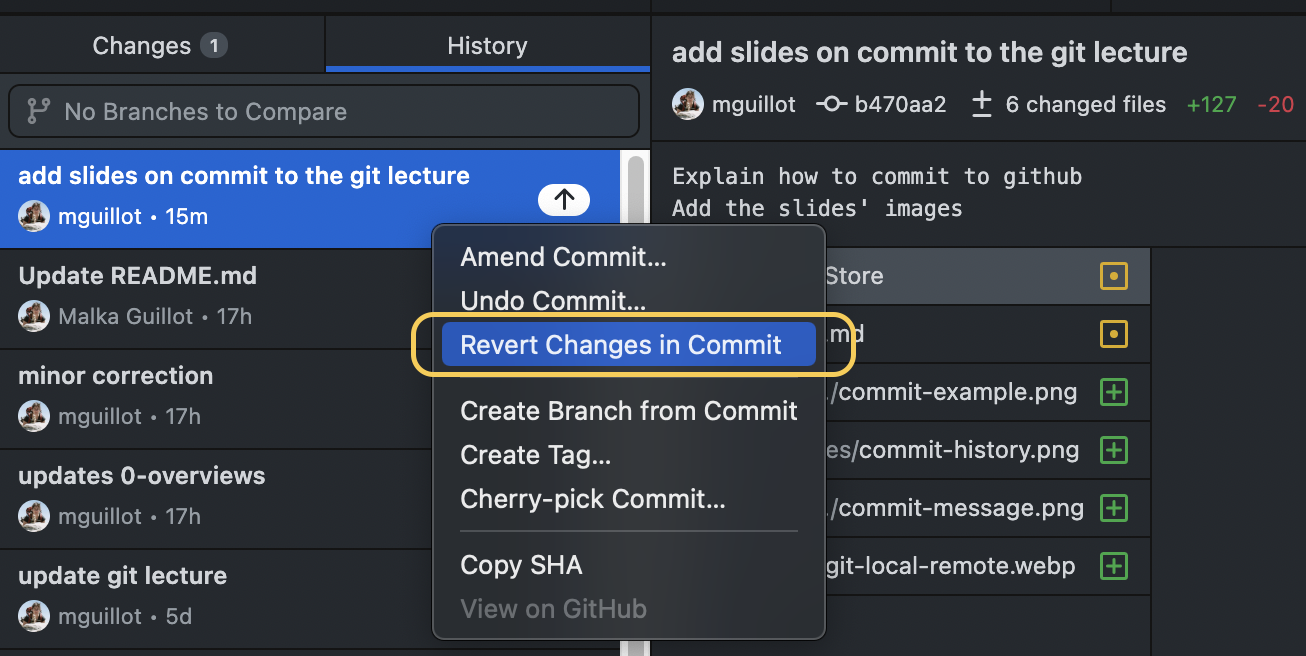Click the added status icon for git-local-remote.webp
1306x656 pixels.
[x=1113, y=566]
